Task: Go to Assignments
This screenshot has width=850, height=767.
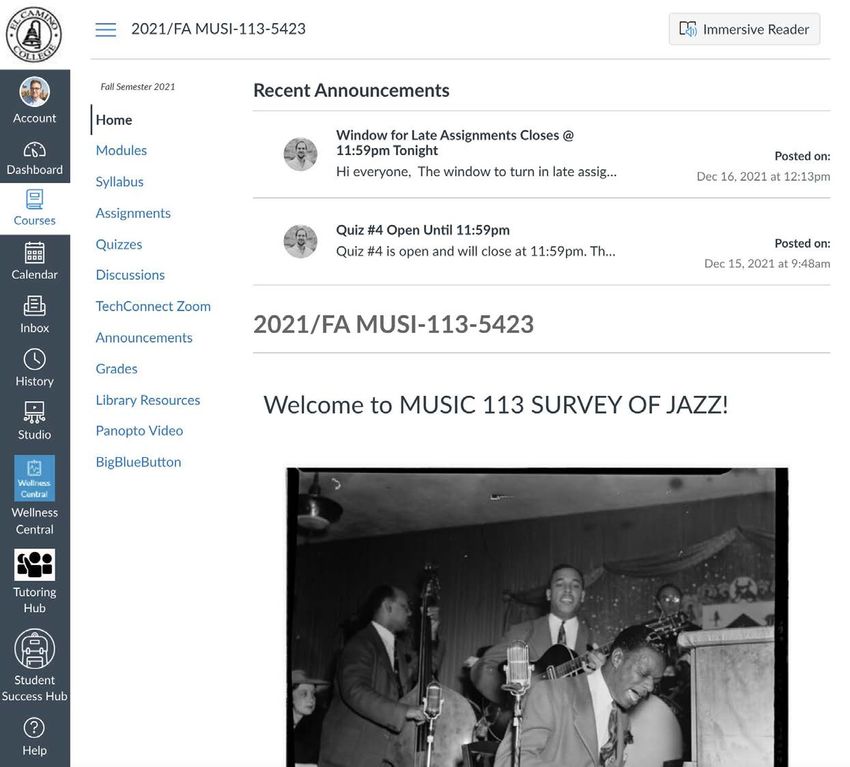Action: point(133,213)
